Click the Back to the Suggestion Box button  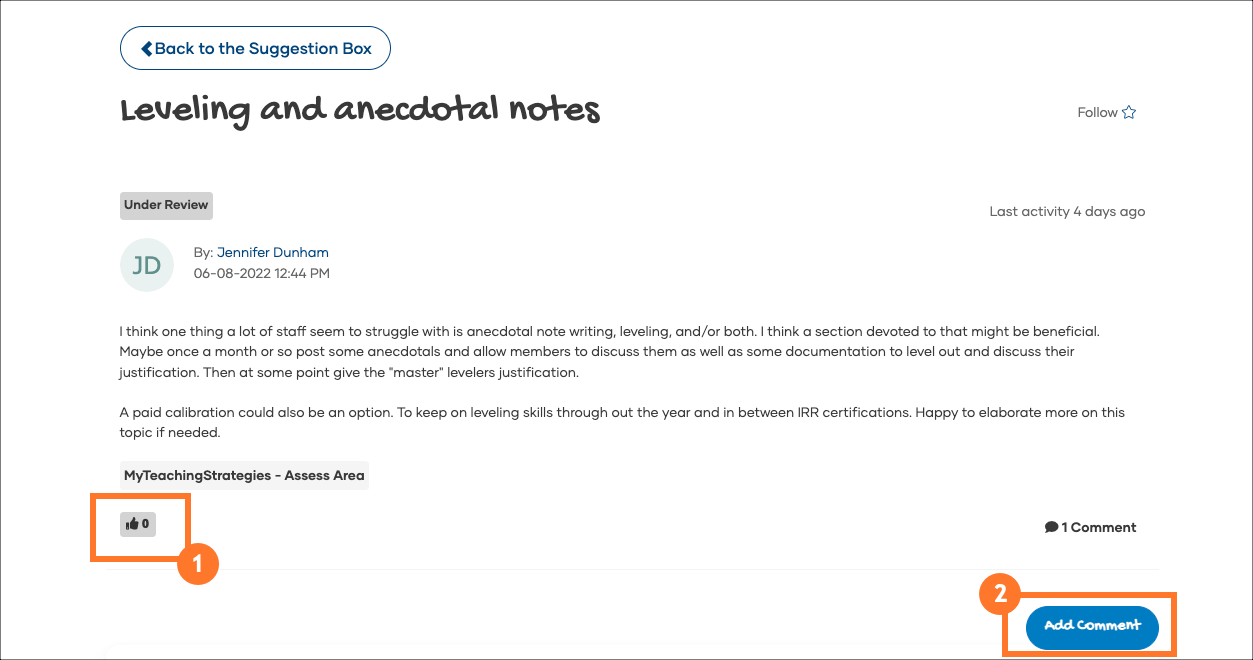pos(255,48)
